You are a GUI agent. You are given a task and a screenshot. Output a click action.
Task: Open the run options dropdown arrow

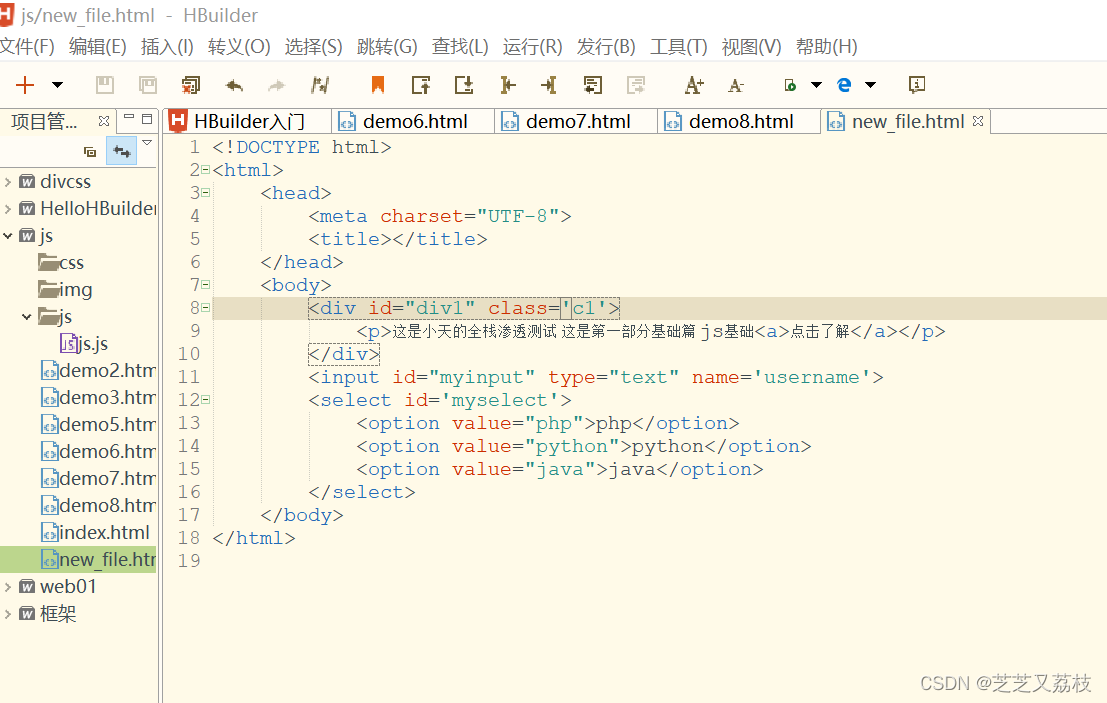pos(816,85)
